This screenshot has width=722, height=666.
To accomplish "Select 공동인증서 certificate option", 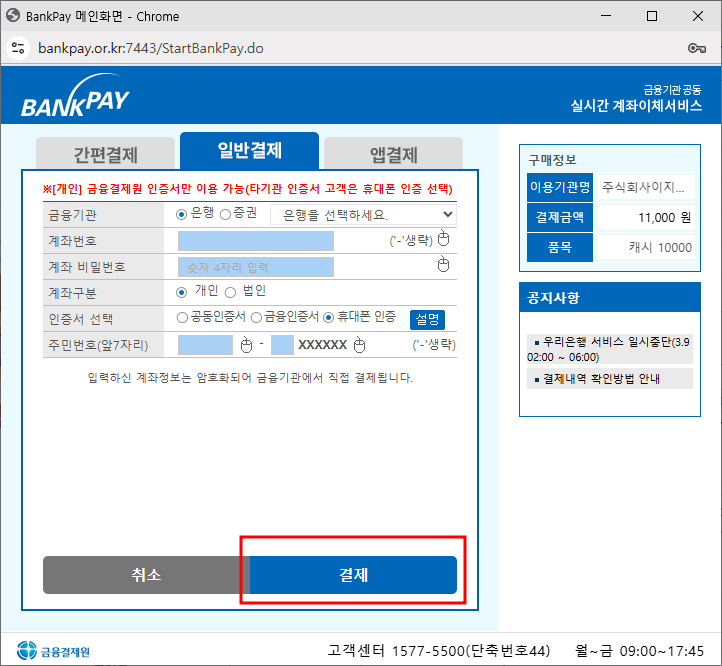I will point(182,318).
